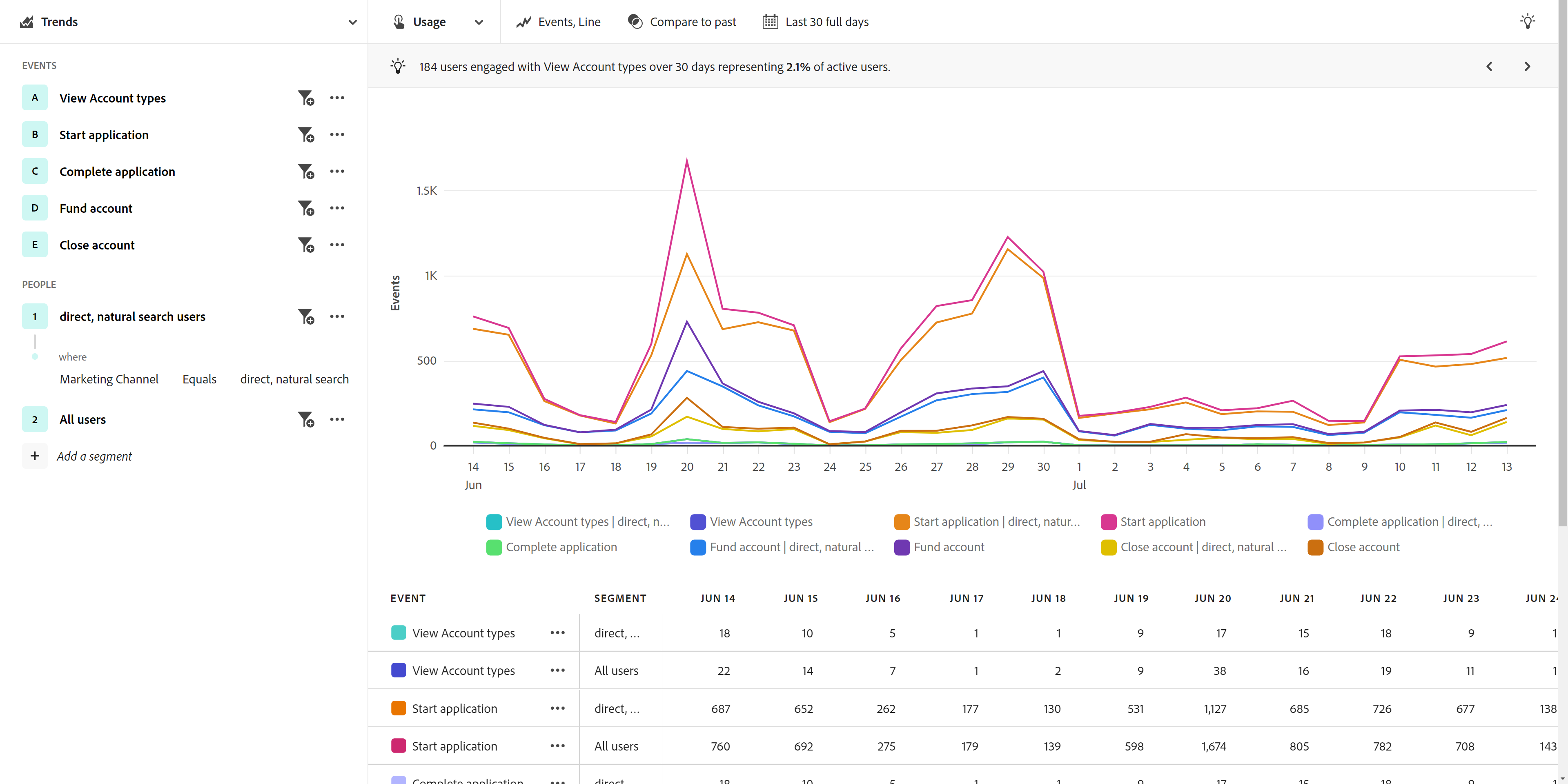Click filter icon for View Account types
1568x784 pixels.
(x=305, y=98)
